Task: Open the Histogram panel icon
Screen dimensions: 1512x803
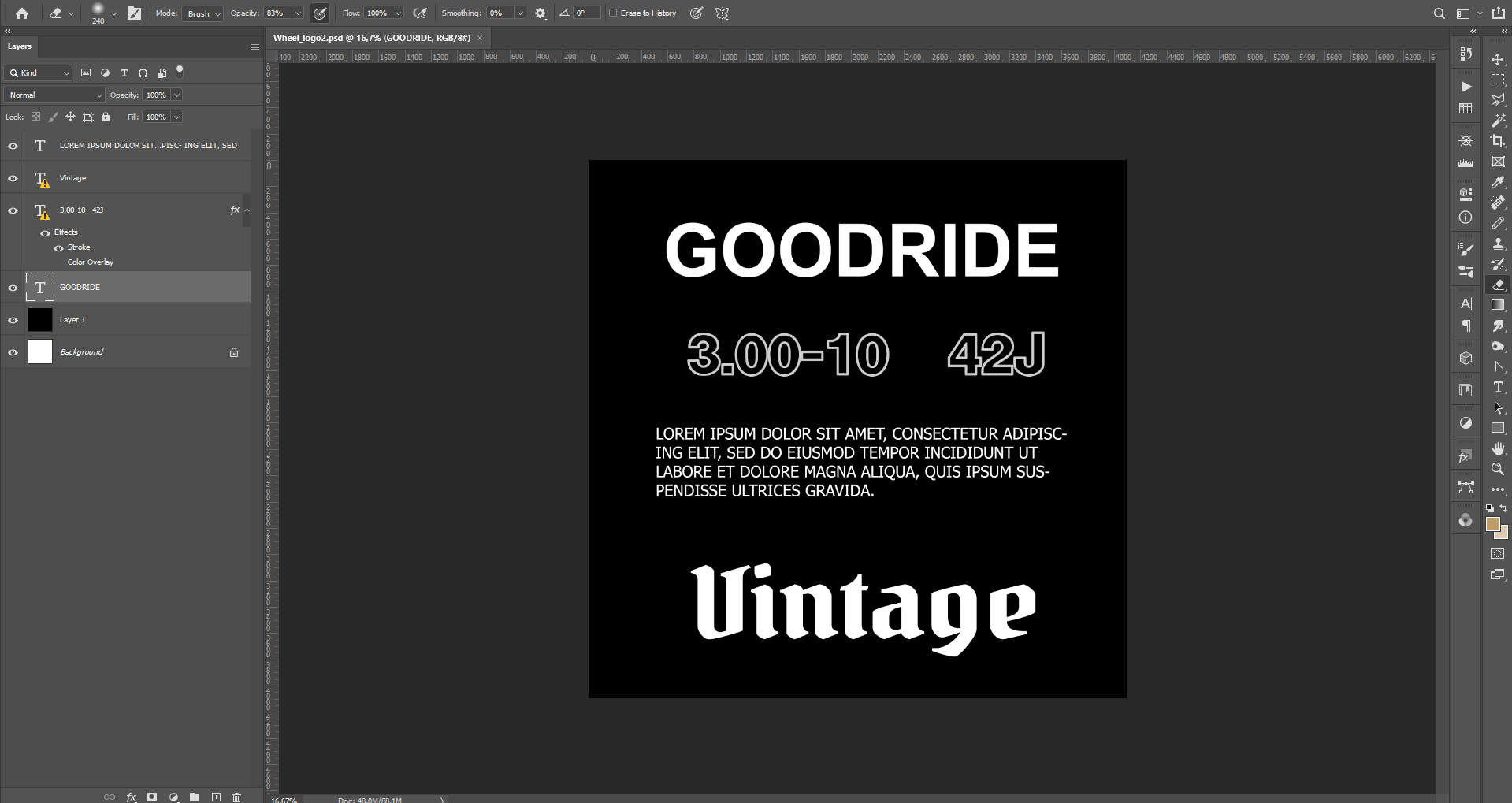Action: click(1466, 162)
